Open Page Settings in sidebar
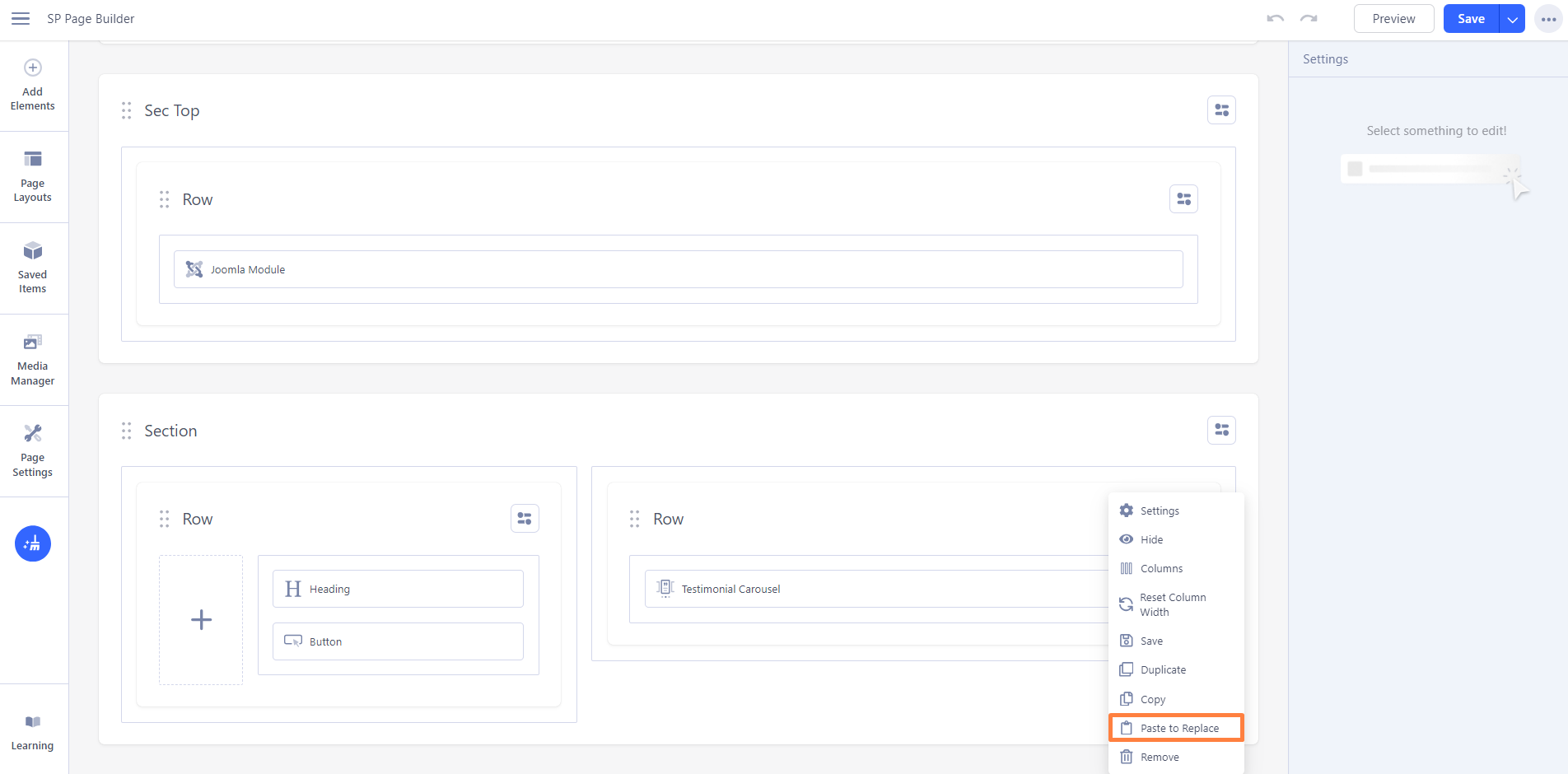This screenshot has width=1568, height=774. click(x=33, y=451)
